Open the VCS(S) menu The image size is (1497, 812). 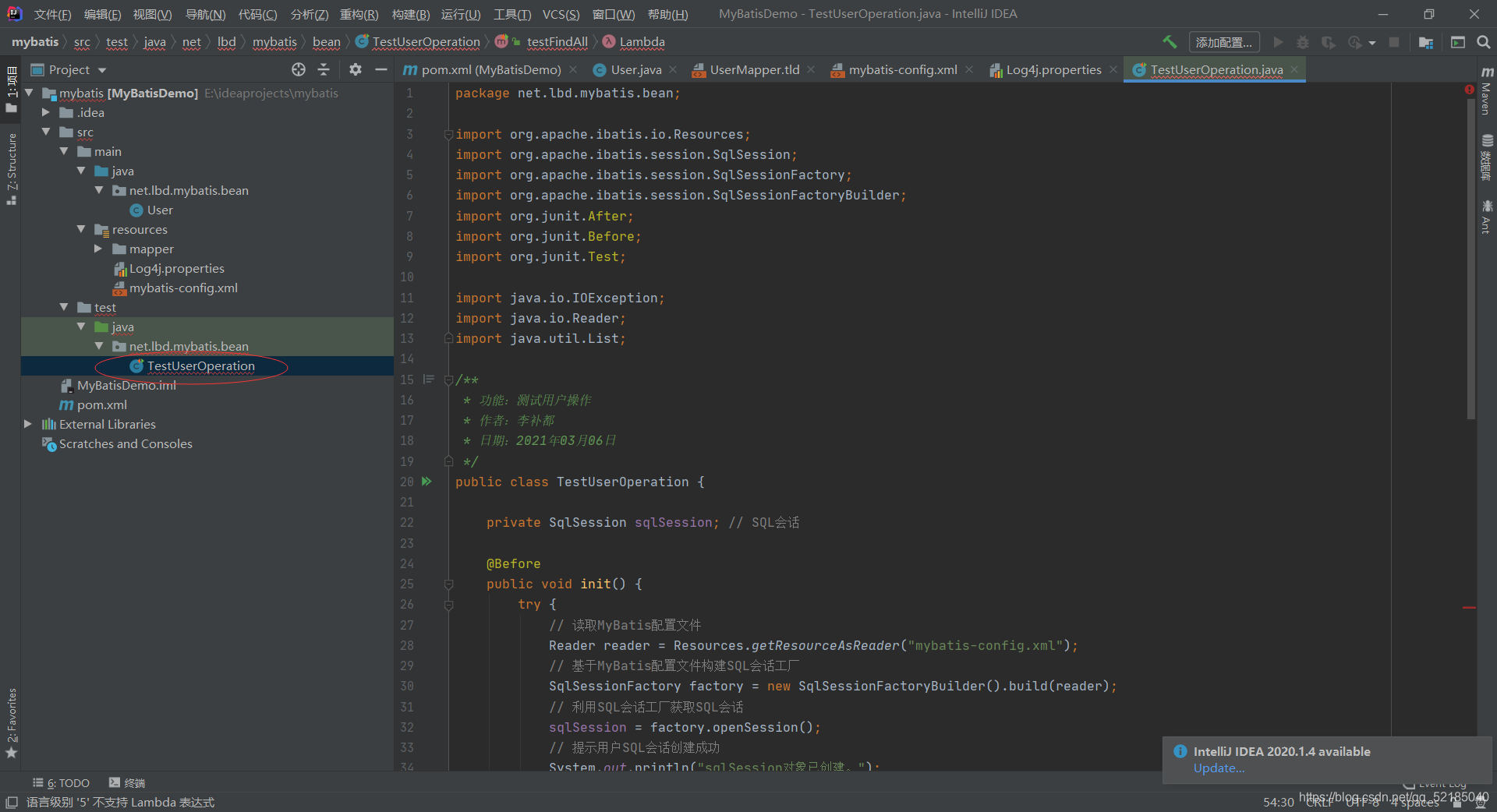[x=561, y=14]
